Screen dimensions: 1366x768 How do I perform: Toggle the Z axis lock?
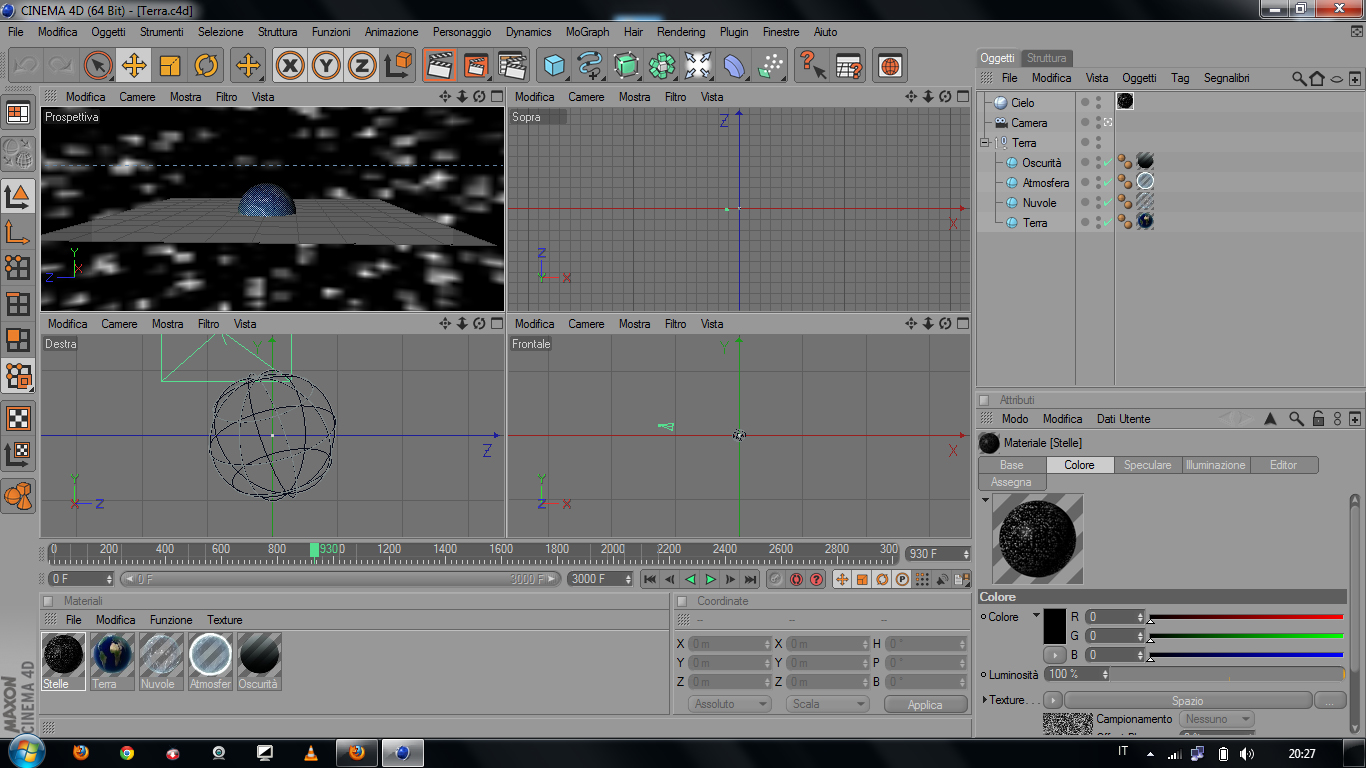tap(362, 66)
